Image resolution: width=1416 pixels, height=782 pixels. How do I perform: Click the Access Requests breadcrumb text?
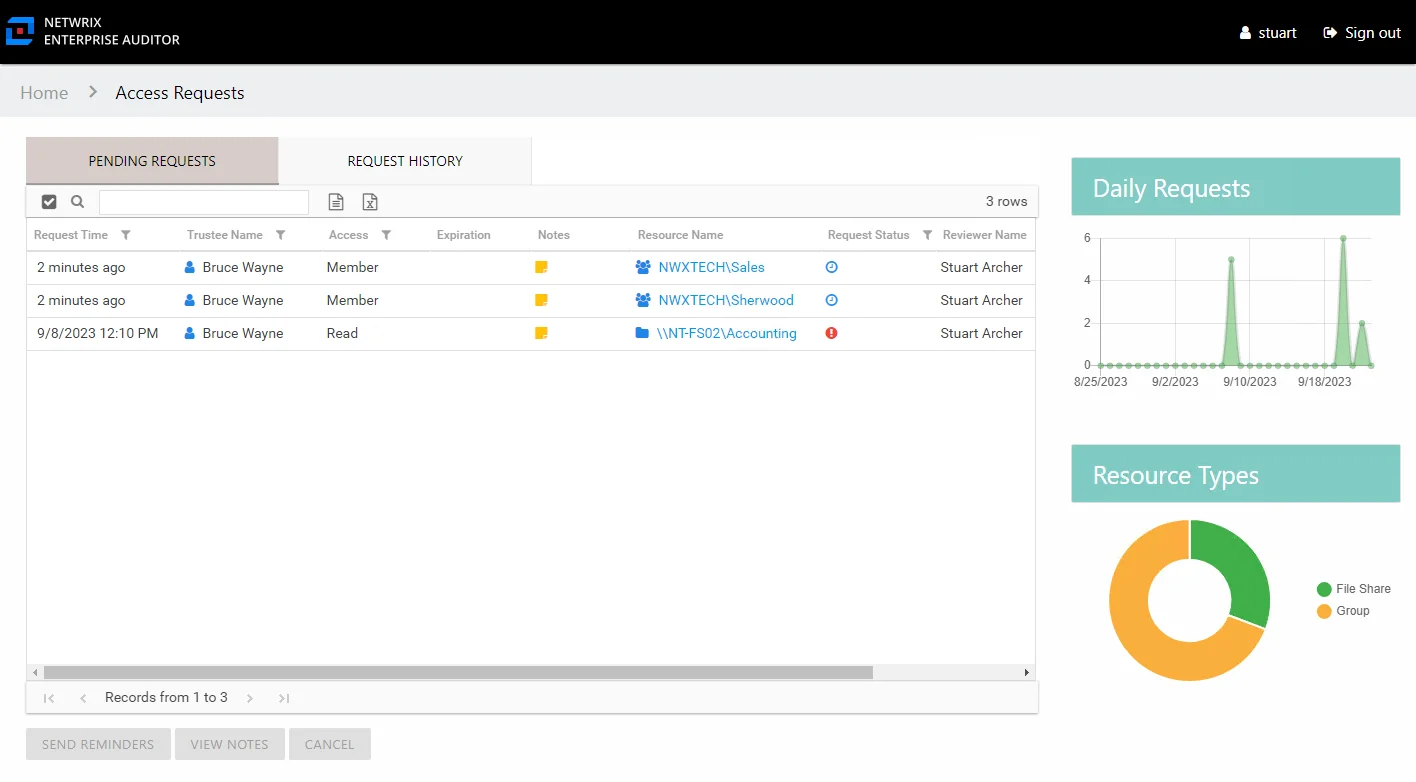pos(180,92)
